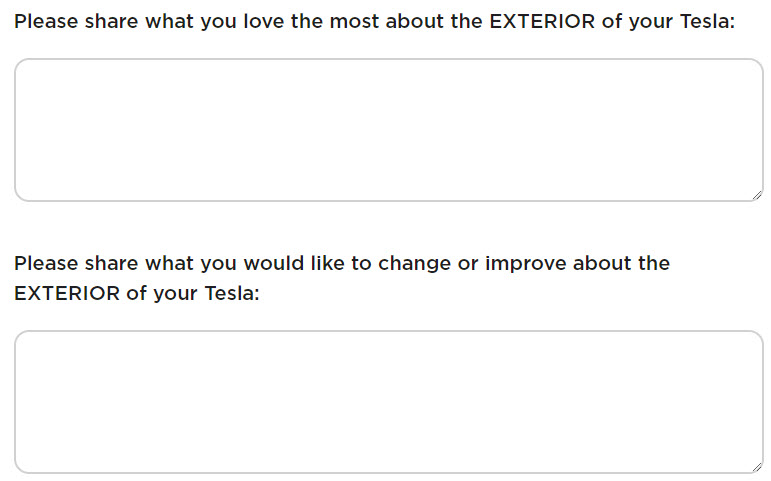The image size is (771, 481).
Task: Click the 'change or improve' question label
Action: (342, 264)
